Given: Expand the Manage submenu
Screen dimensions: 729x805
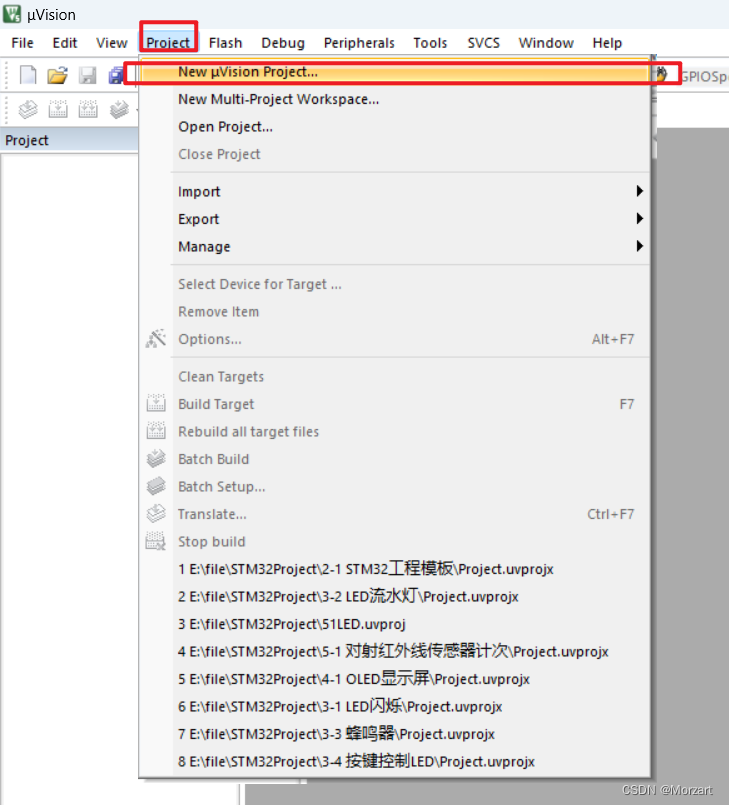Looking at the screenshot, I should pos(394,246).
